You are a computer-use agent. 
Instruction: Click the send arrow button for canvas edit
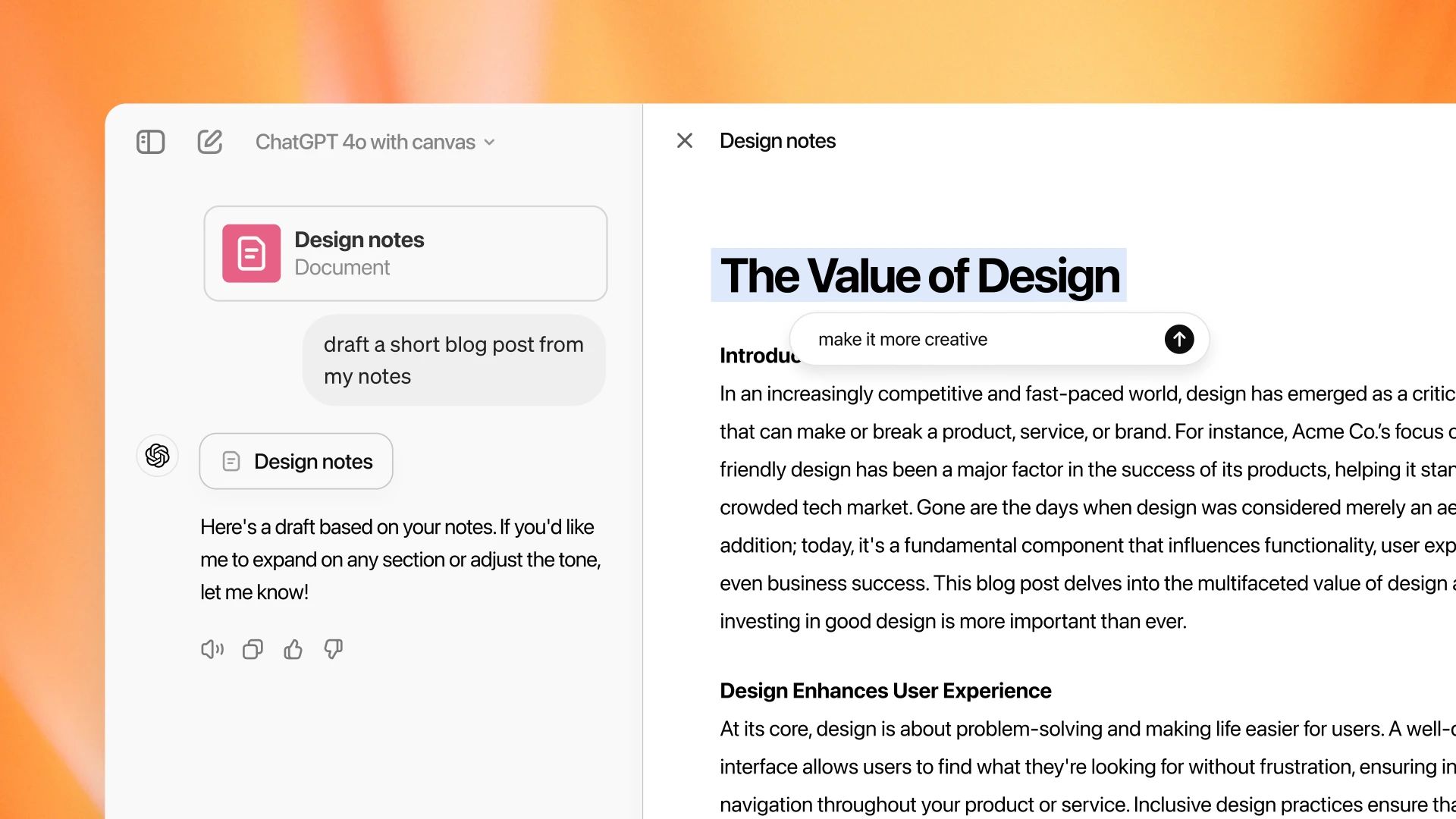(x=1180, y=339)
